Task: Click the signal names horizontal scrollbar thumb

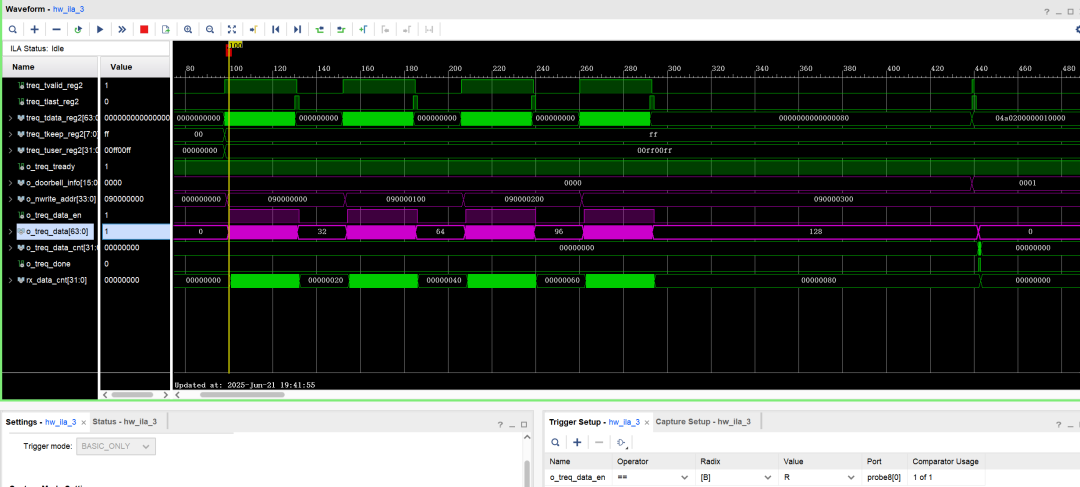Action: point(132,395)
